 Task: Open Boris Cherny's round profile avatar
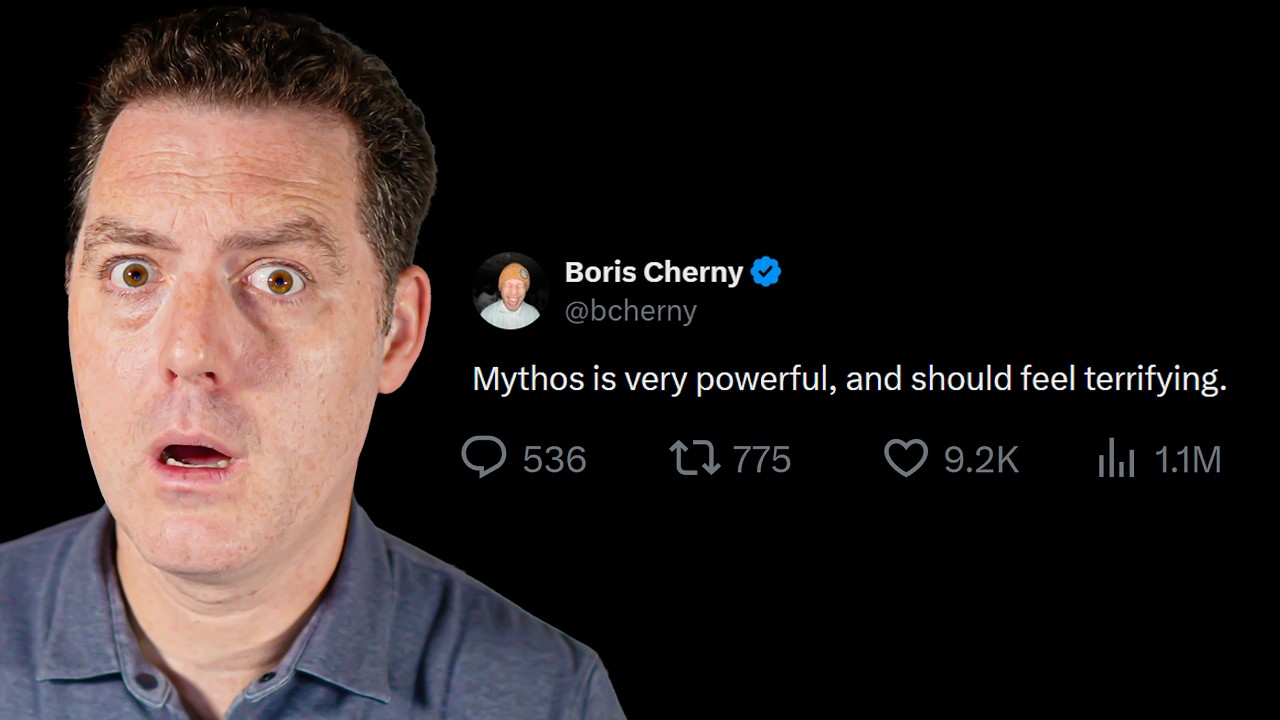tap(510, 290)
